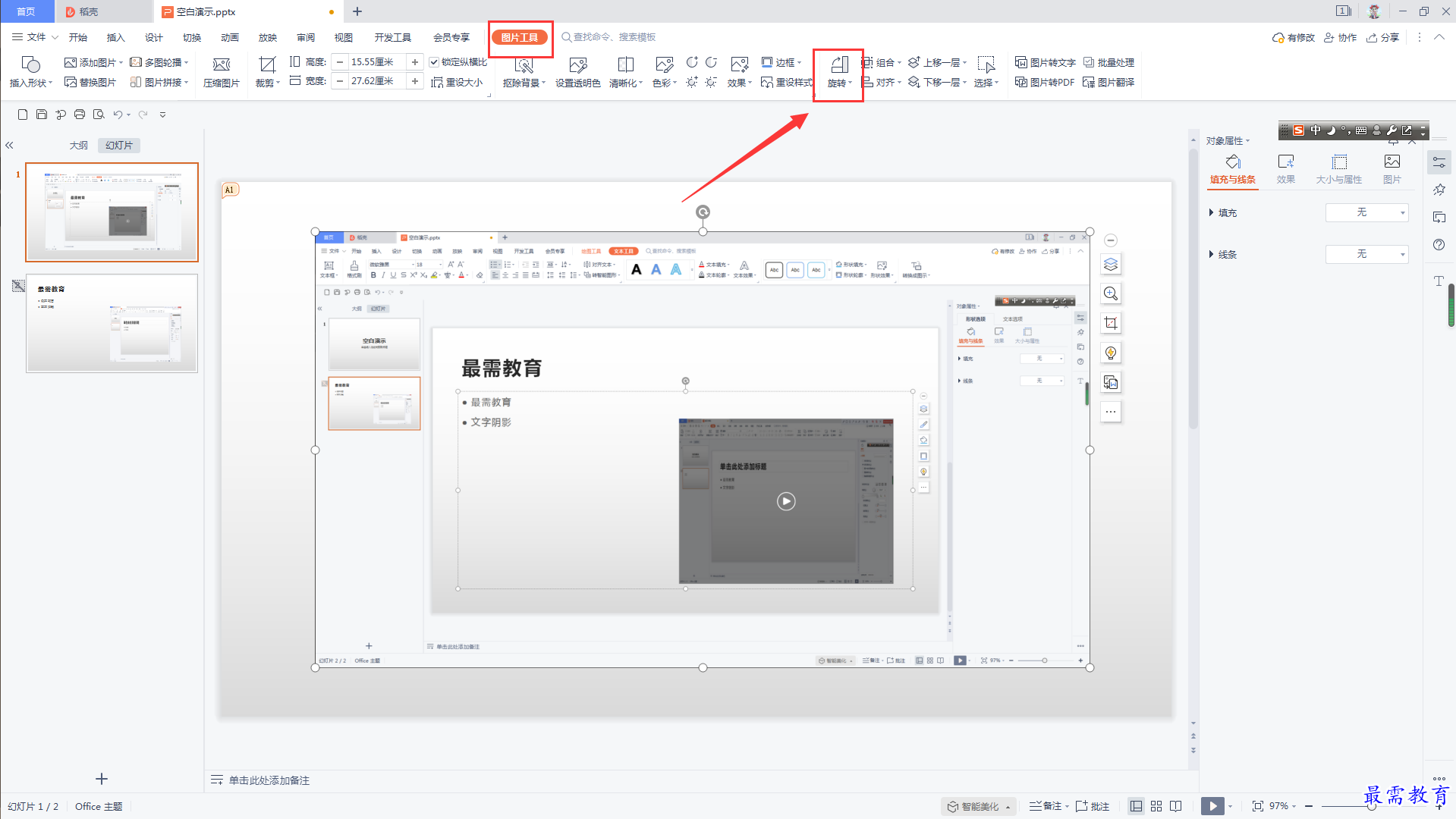The width and height of the screenshot is (1456, 819).
Task: Switch to 效果 tab in properties panel
Action: 1286,169
